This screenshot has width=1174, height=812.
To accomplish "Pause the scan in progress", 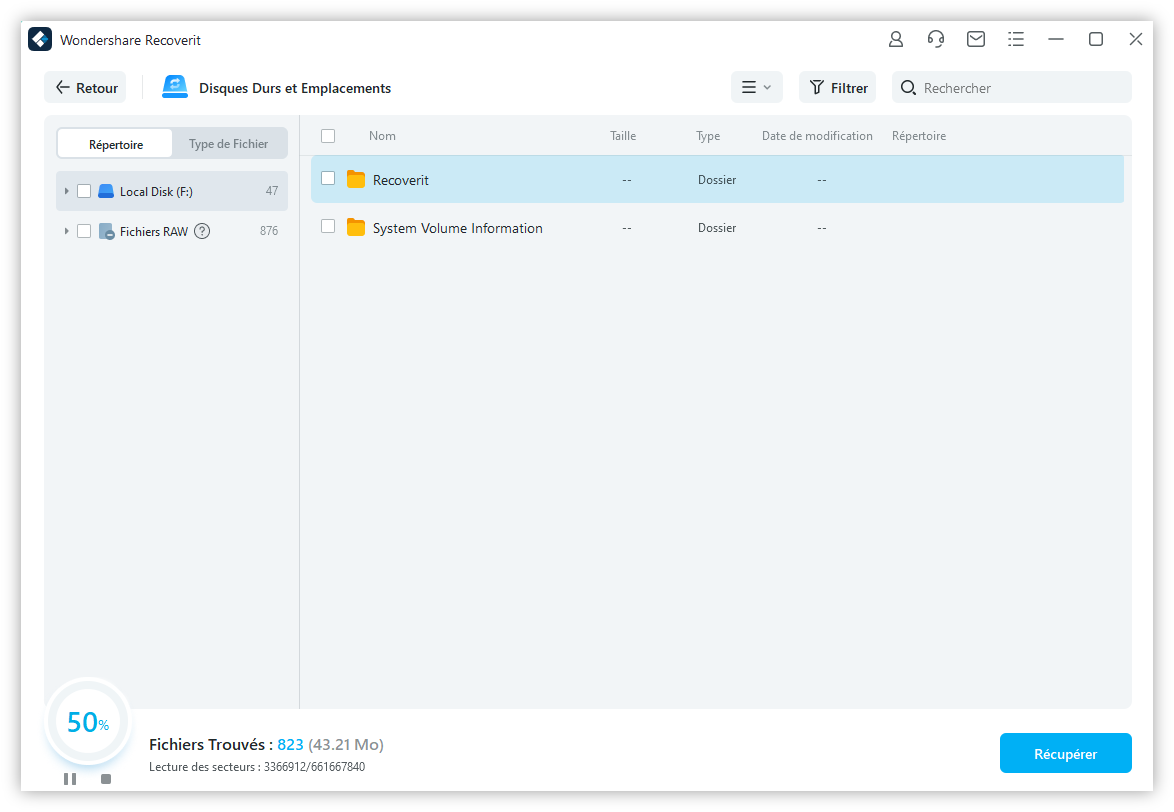I will [x=70, y=778].
